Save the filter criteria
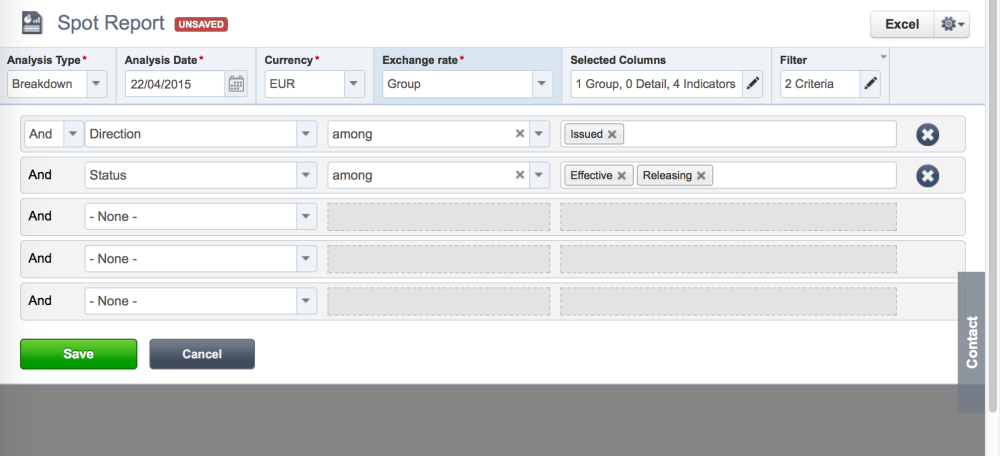Screen dimensions: 1000x456 (78, 354)
